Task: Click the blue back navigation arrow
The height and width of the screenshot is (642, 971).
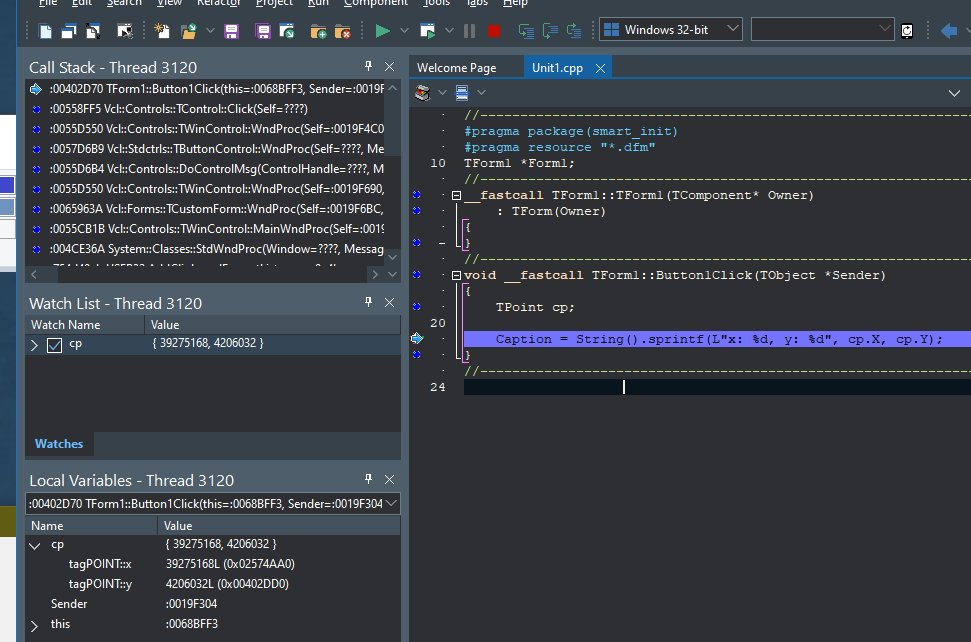Action: pyautogui.click(x=949, y=30)
